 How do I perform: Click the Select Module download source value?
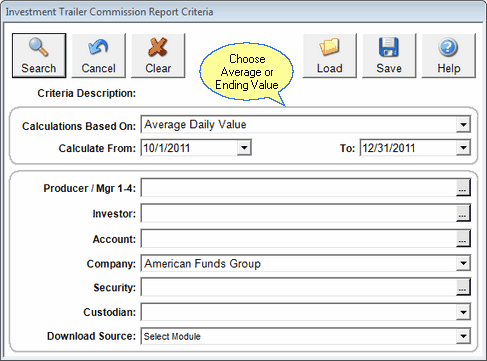click(172, 336)
